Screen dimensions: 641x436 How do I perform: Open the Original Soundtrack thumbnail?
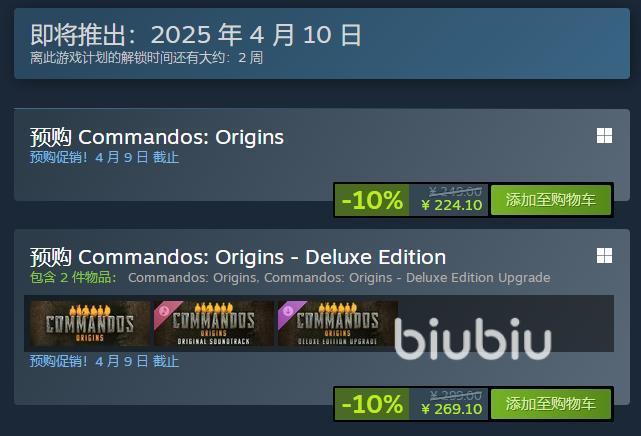214,324
